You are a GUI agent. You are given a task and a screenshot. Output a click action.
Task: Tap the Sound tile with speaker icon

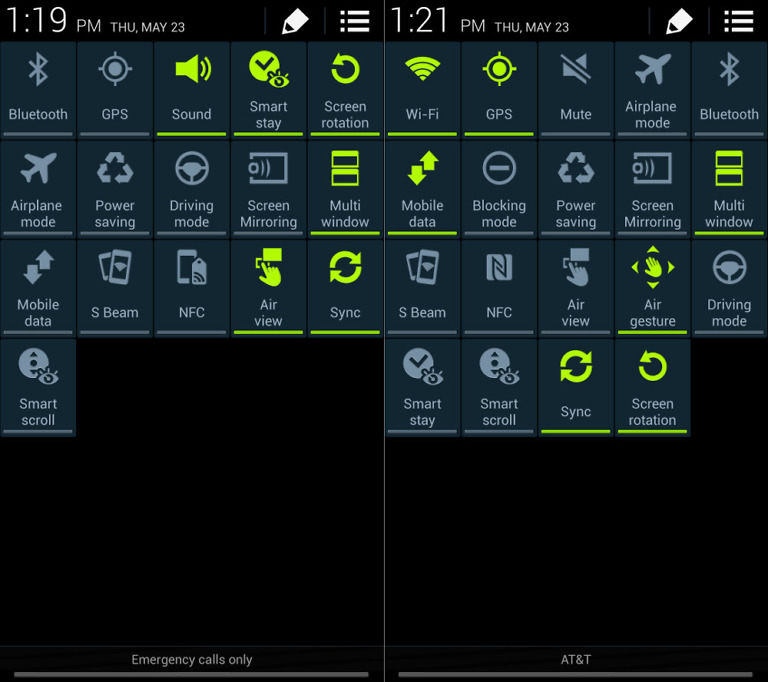191,88
